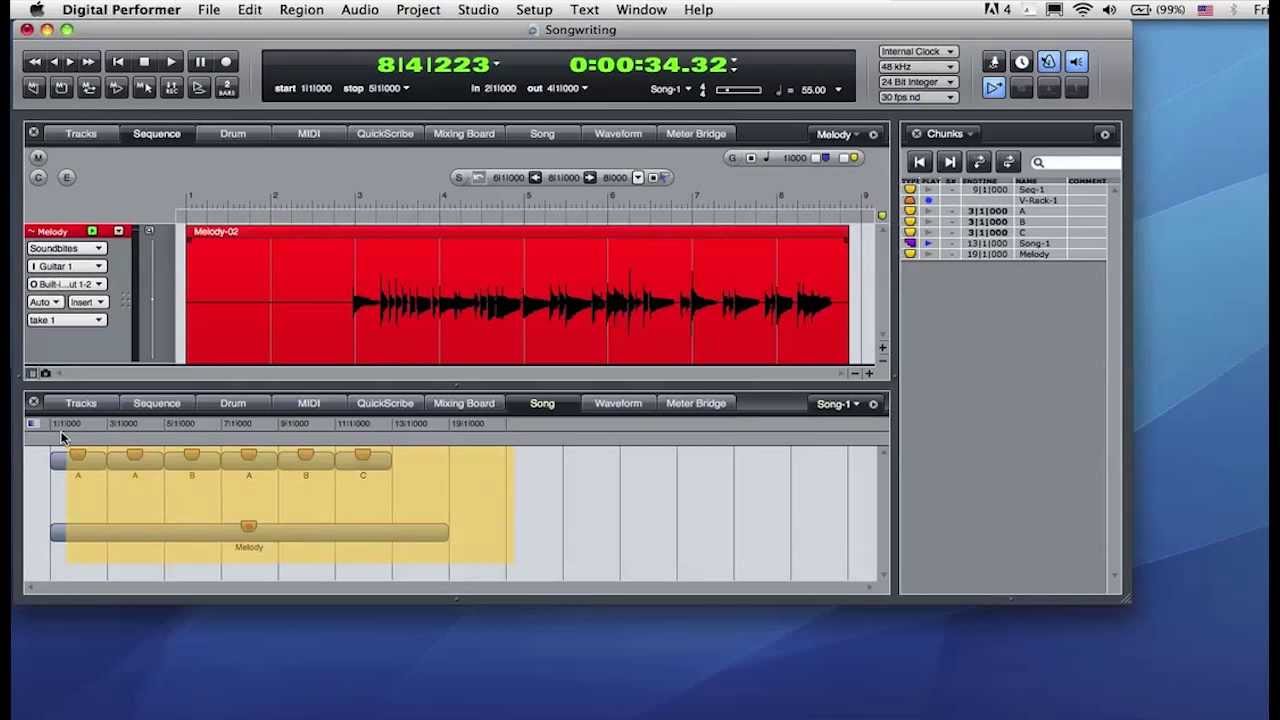Image resolution: width=1280 pixels, height=720 pixels.
Task: Select the Melody chunk block in Song window
Action: [x=249, y=531]
